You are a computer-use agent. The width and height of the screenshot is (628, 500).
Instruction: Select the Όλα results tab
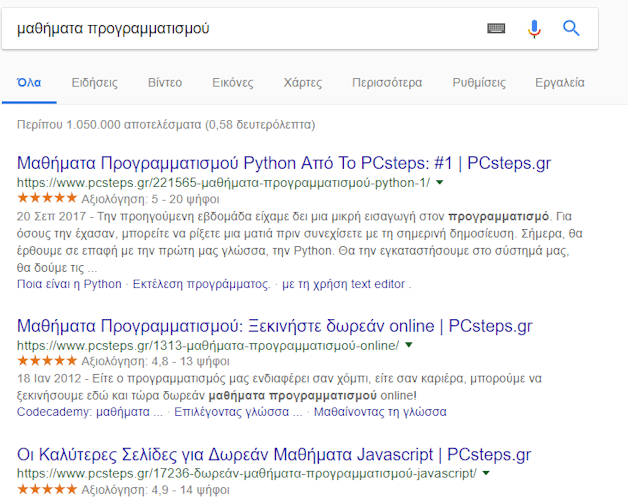[x=29, y=83]
